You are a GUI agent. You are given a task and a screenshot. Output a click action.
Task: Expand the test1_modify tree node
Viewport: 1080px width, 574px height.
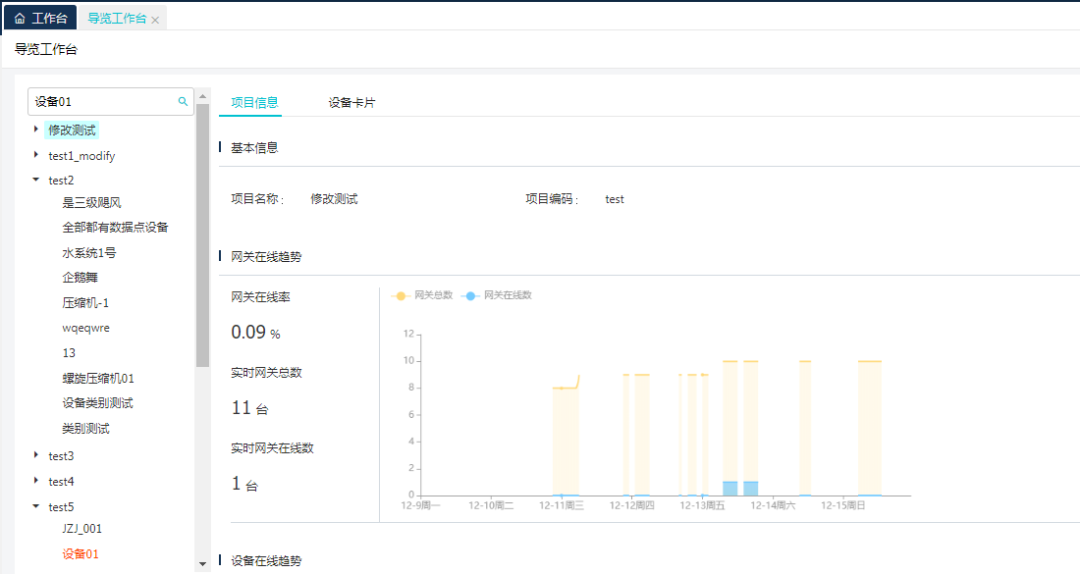click(x=36, y=155)
